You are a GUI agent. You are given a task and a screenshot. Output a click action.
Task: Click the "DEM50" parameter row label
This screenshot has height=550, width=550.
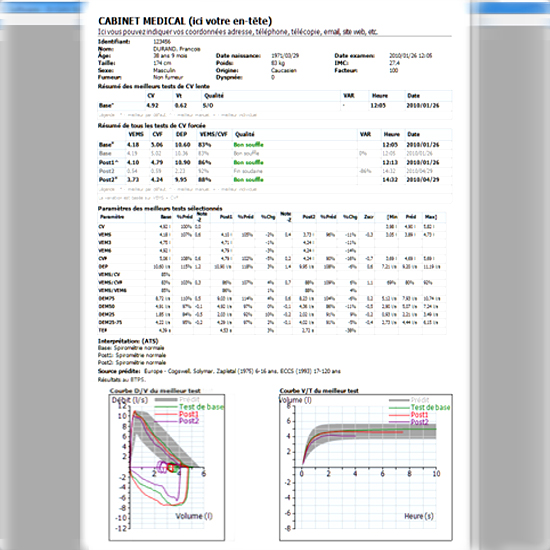click(x=106, y=306)
